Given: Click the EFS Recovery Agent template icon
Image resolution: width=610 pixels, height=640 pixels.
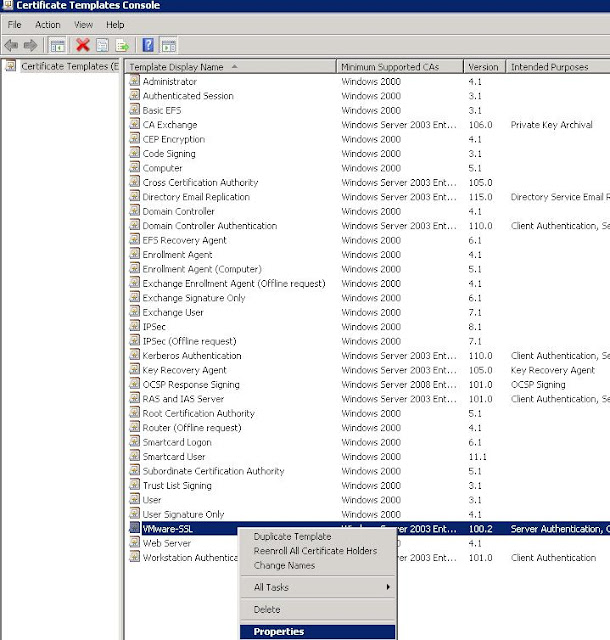Looking at the screenshot, I should 134,239.
